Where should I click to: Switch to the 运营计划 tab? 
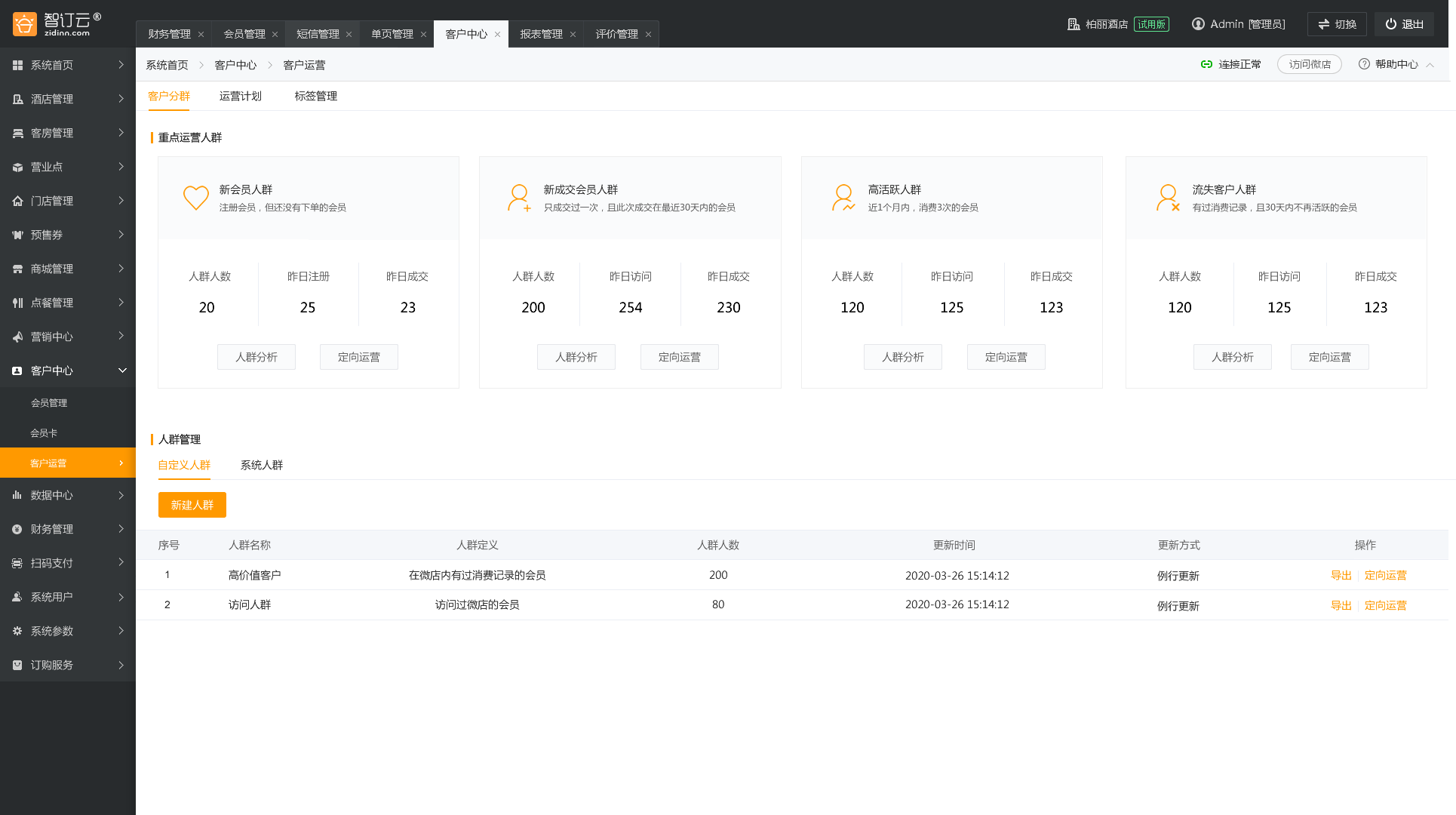(240, 96)
